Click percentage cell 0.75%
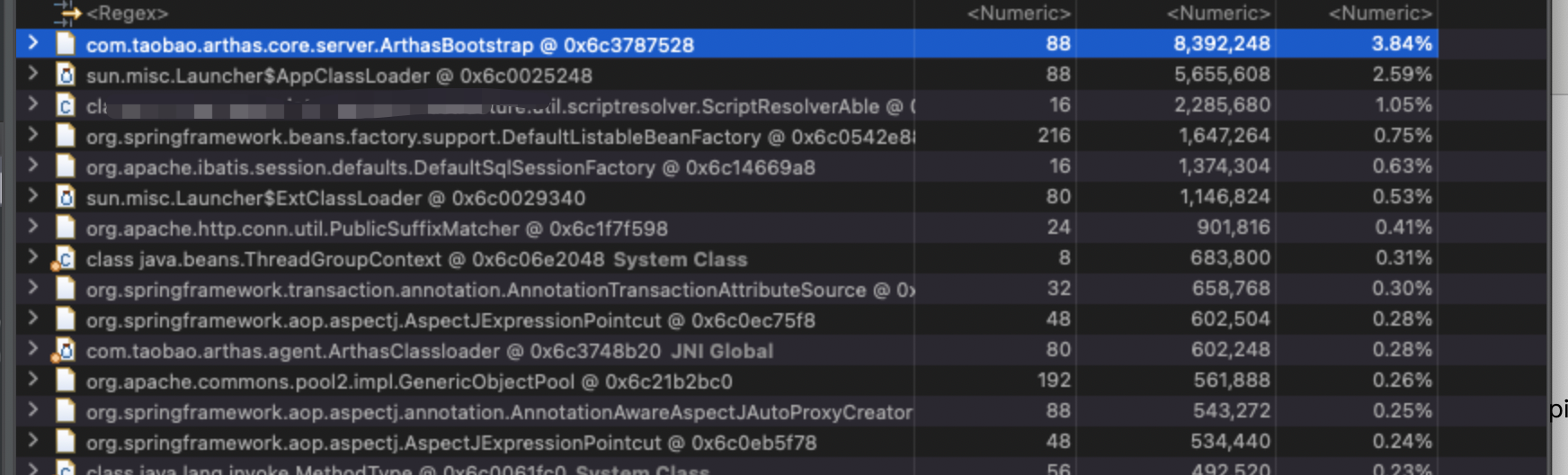 coord(1402,135)
